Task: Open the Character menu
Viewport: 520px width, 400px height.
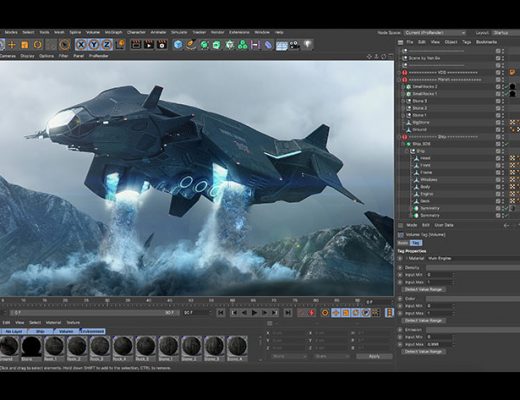Action: [x=136, y=32]
